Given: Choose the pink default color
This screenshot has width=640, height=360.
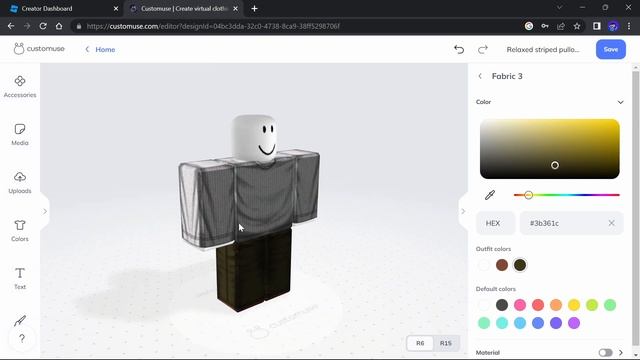Looking at the screenshot, I should click(x=520, y=305).
